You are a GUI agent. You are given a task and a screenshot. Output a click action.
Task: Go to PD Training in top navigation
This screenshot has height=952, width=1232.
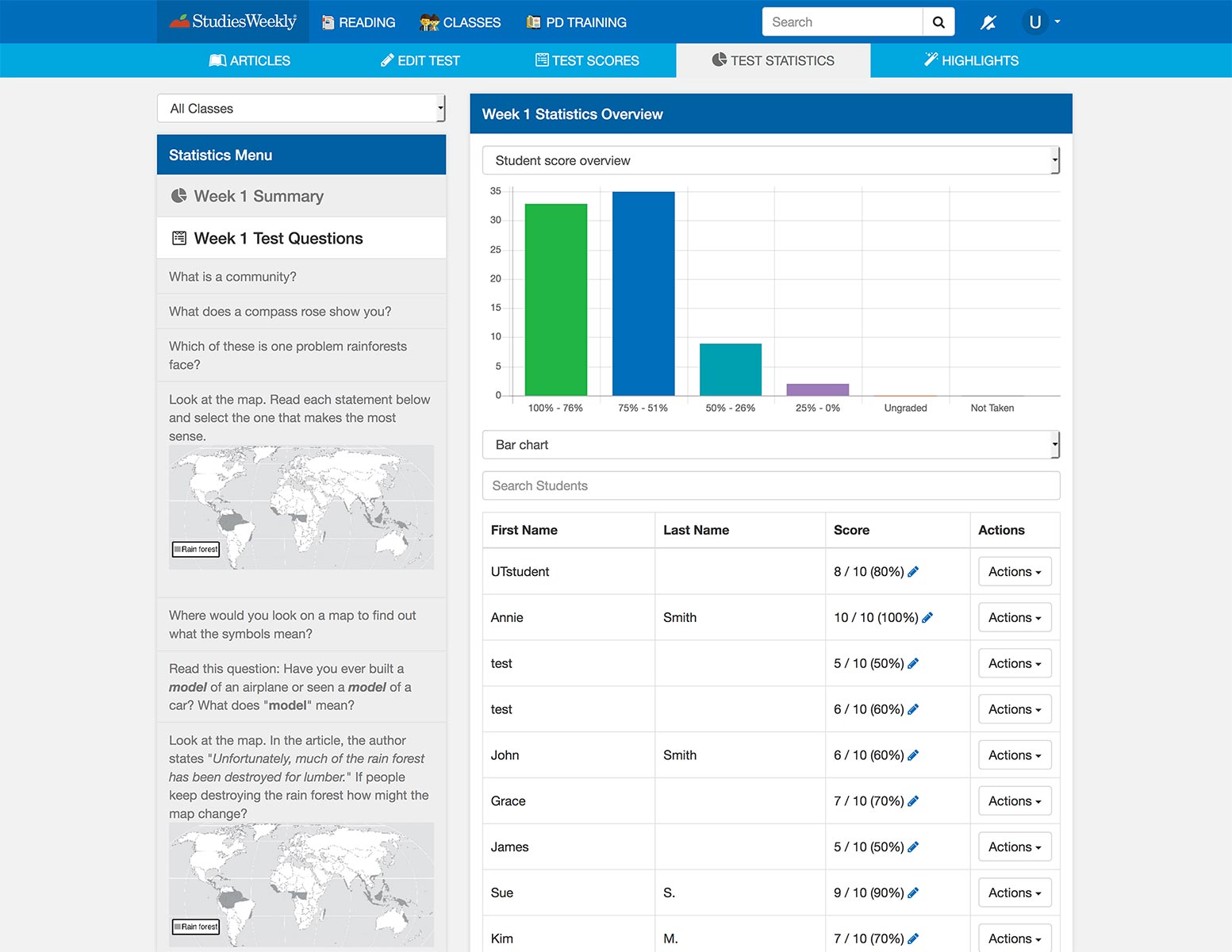coord(577,22)
